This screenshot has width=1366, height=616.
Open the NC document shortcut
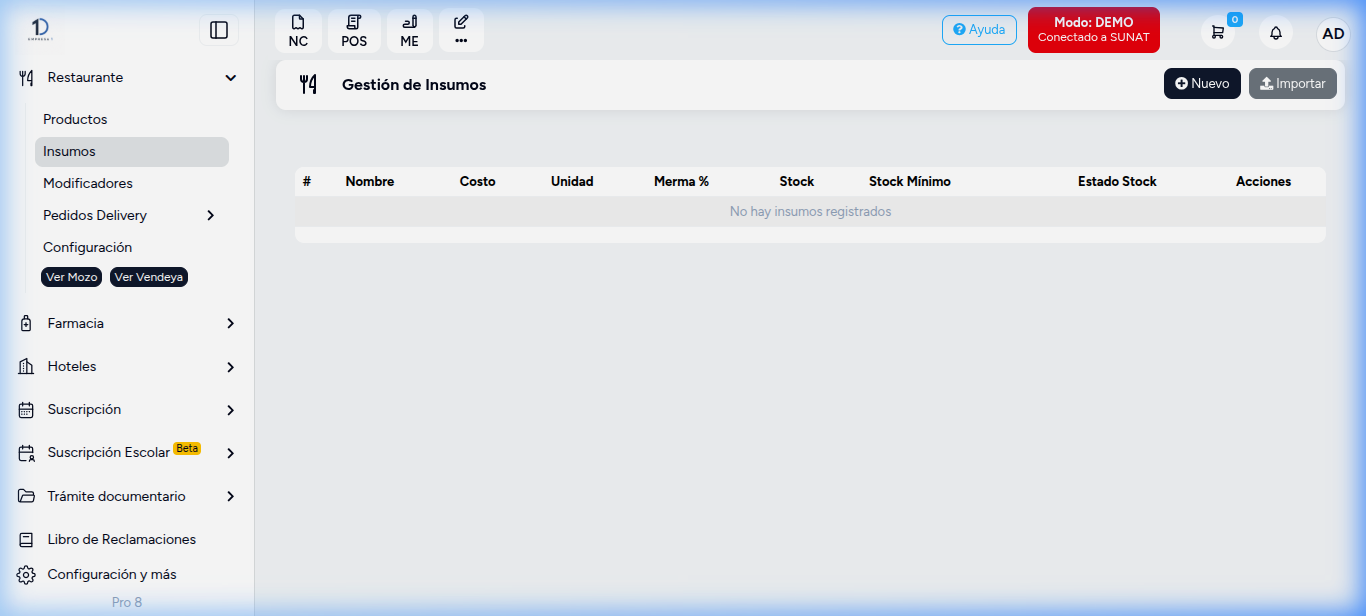[x=298, y=31]
